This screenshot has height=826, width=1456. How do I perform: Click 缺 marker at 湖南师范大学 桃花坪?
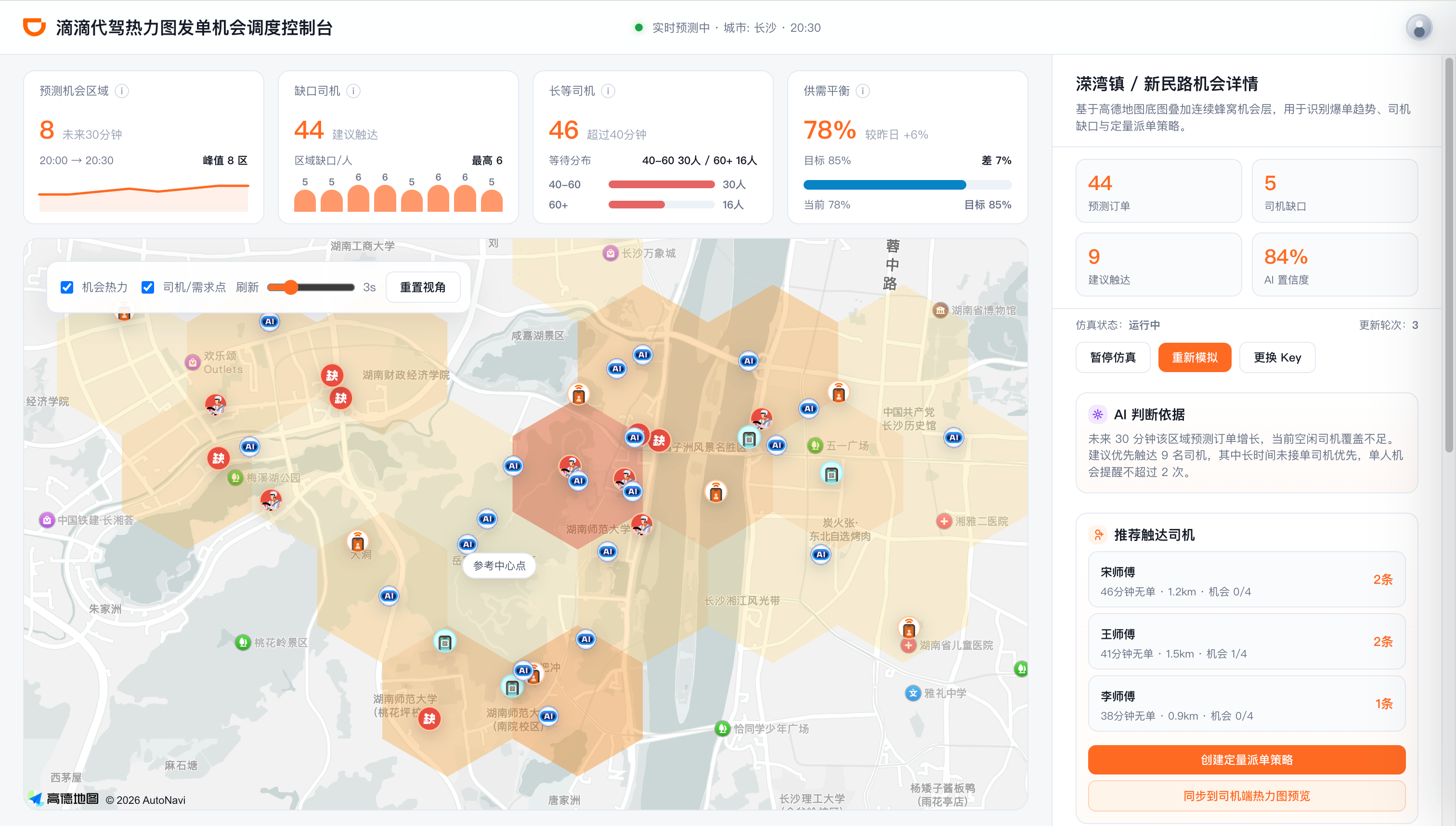pos(429,719)
